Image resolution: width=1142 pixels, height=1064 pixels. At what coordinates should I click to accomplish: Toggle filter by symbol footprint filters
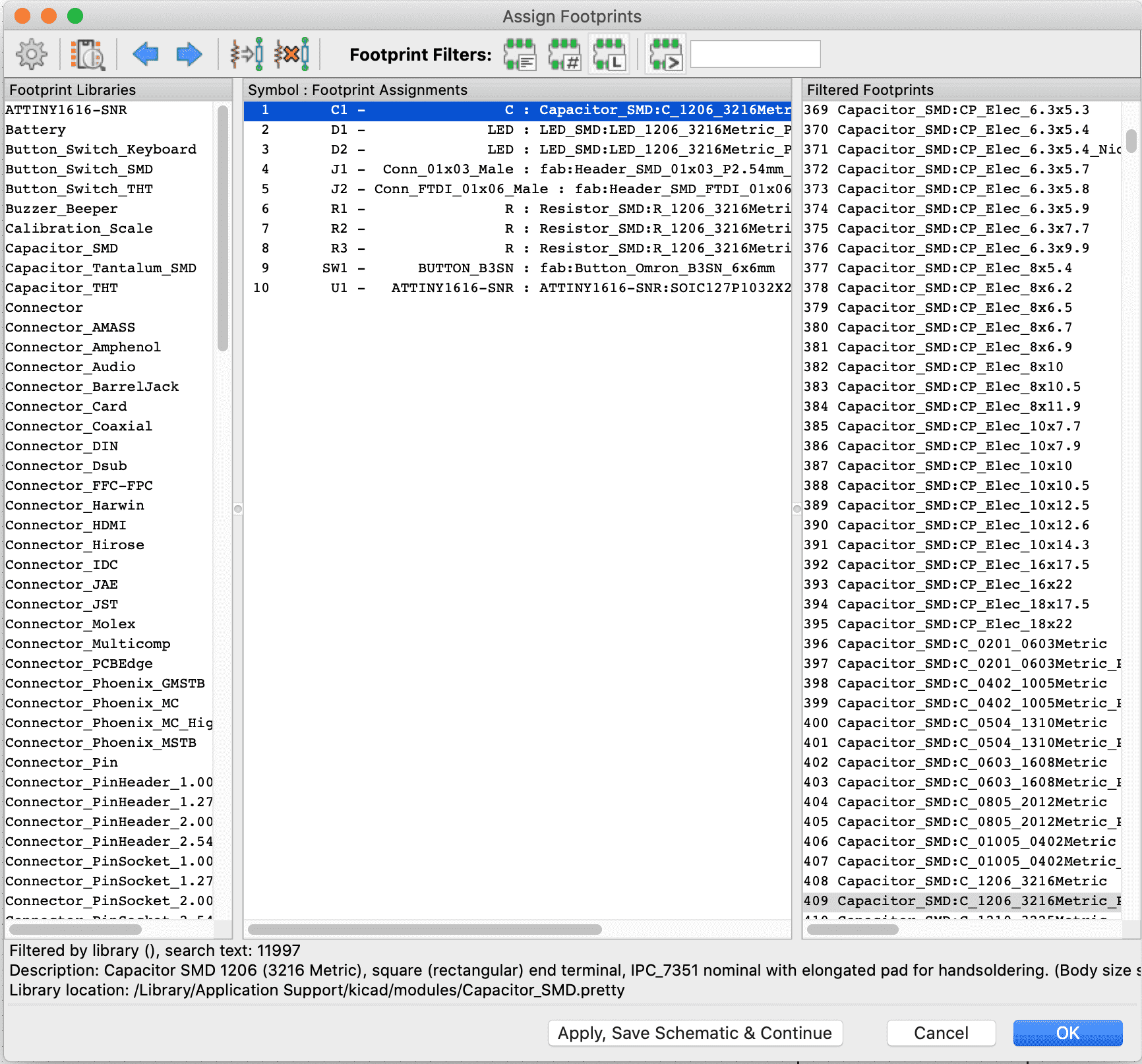click(520, 54)
